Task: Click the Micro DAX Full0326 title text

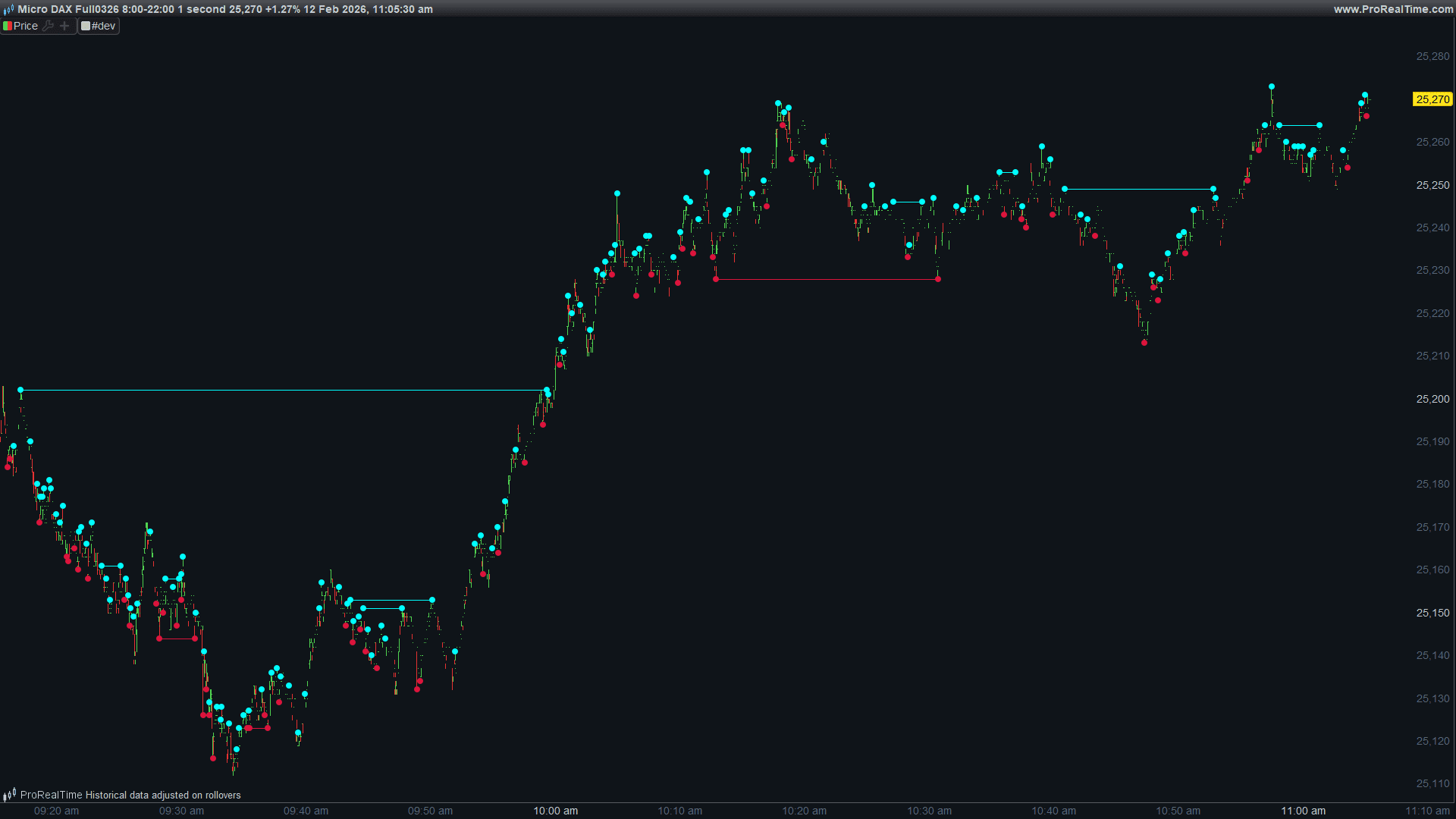Action: (68, 9)
